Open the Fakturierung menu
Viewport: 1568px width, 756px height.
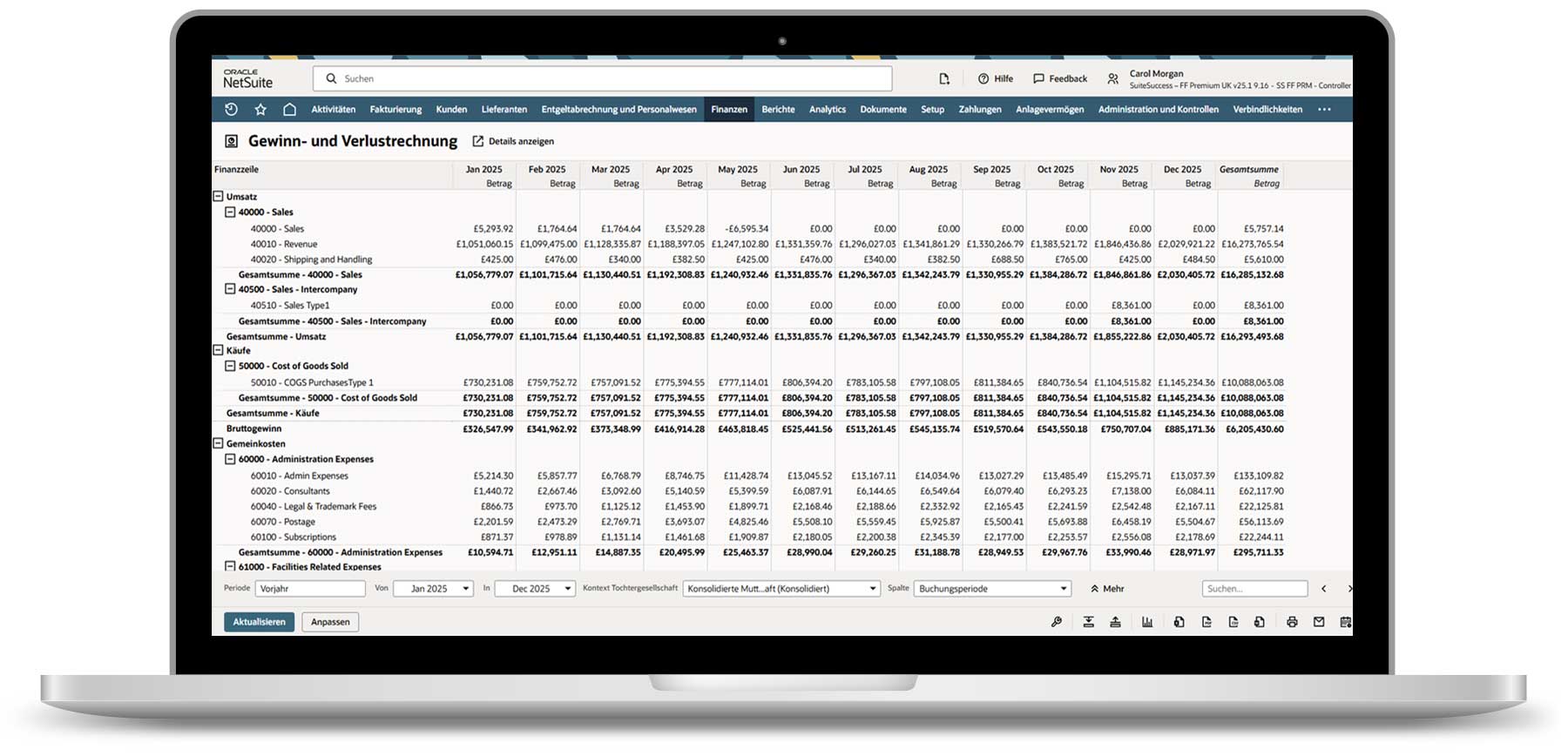[x=395, y=110]
